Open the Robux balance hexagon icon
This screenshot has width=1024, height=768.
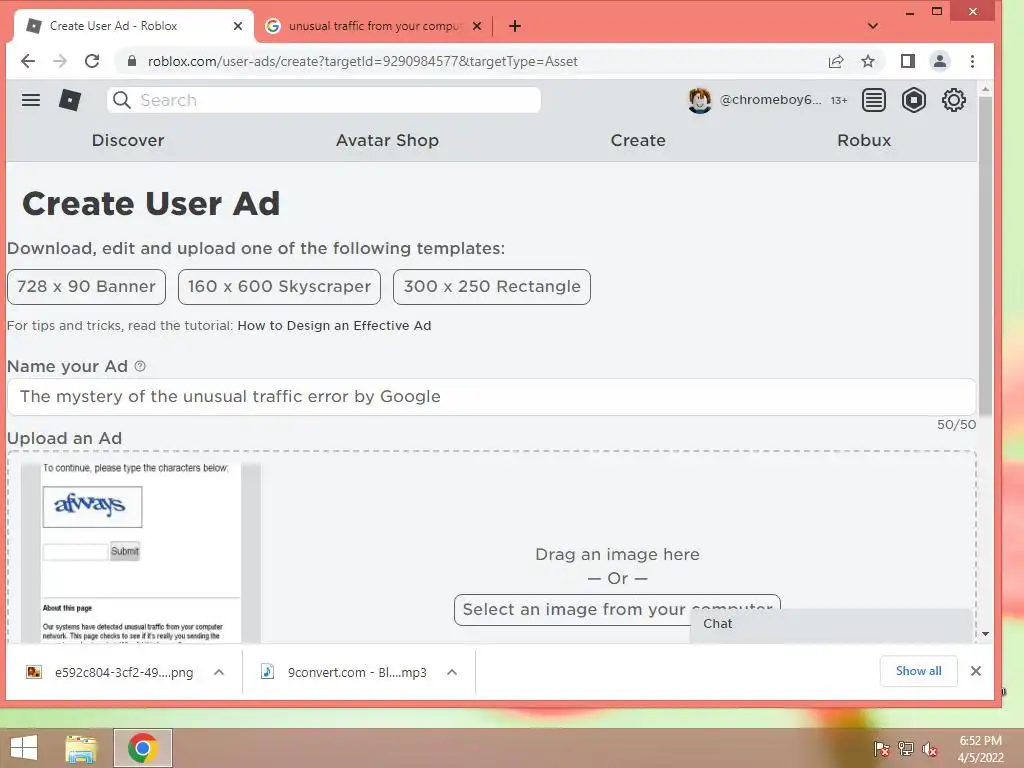pyautogui.click(x=914, y=100)
